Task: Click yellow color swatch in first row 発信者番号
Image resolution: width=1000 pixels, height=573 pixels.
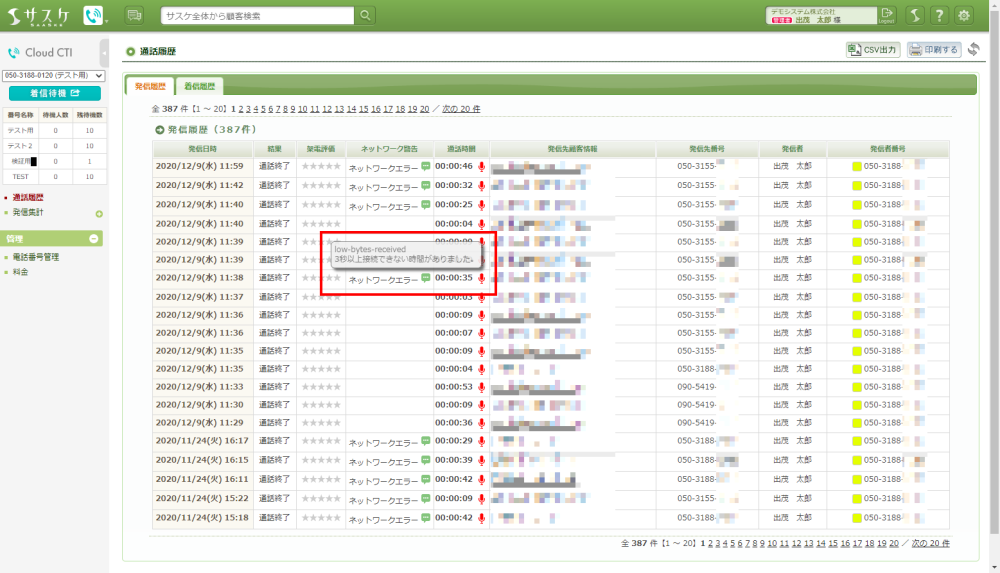Action: [856, 166]
